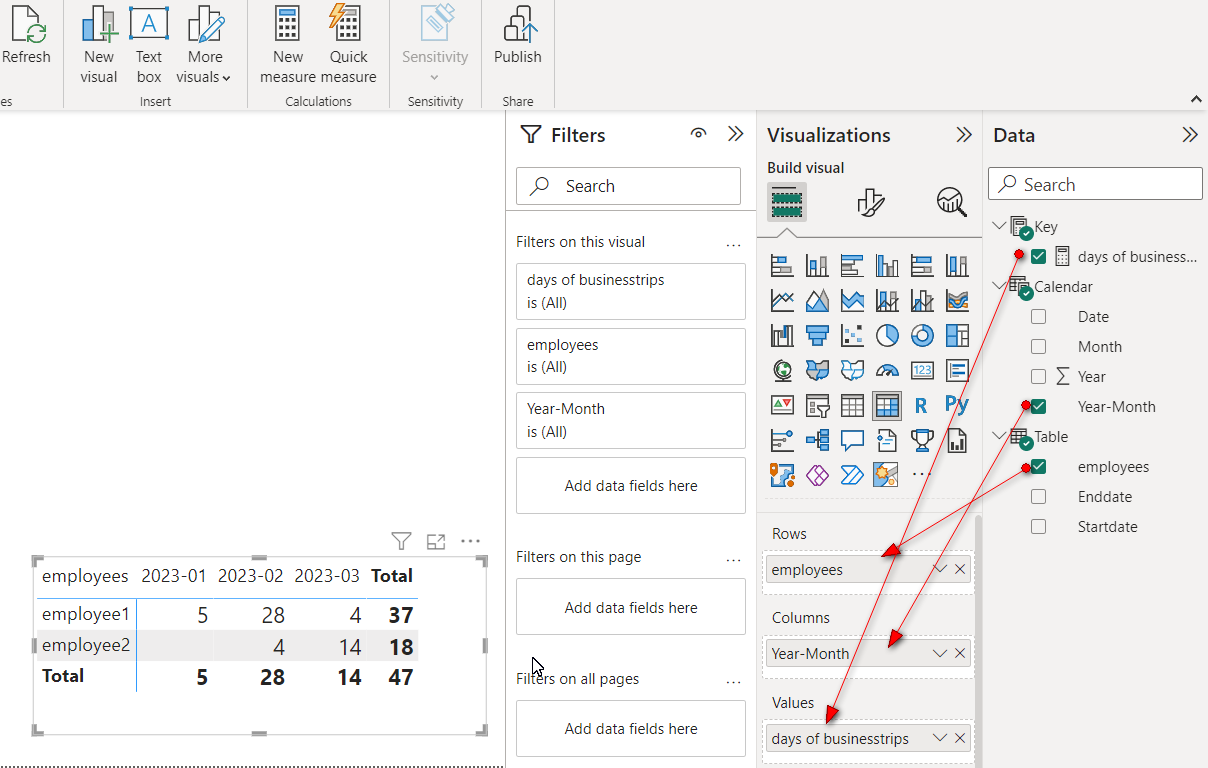Screen dimensions: 1208x768
Task: Focus the Search field in Data pane
Action: (x=1095, y=184)
